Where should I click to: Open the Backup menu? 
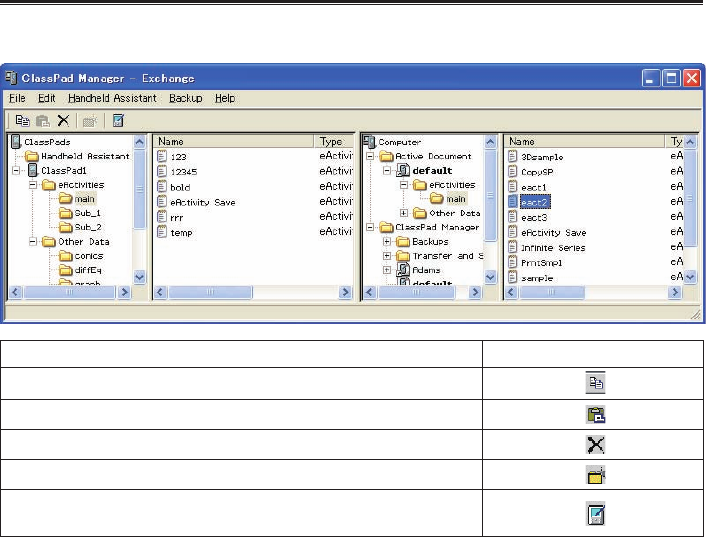tap(186, 98)
